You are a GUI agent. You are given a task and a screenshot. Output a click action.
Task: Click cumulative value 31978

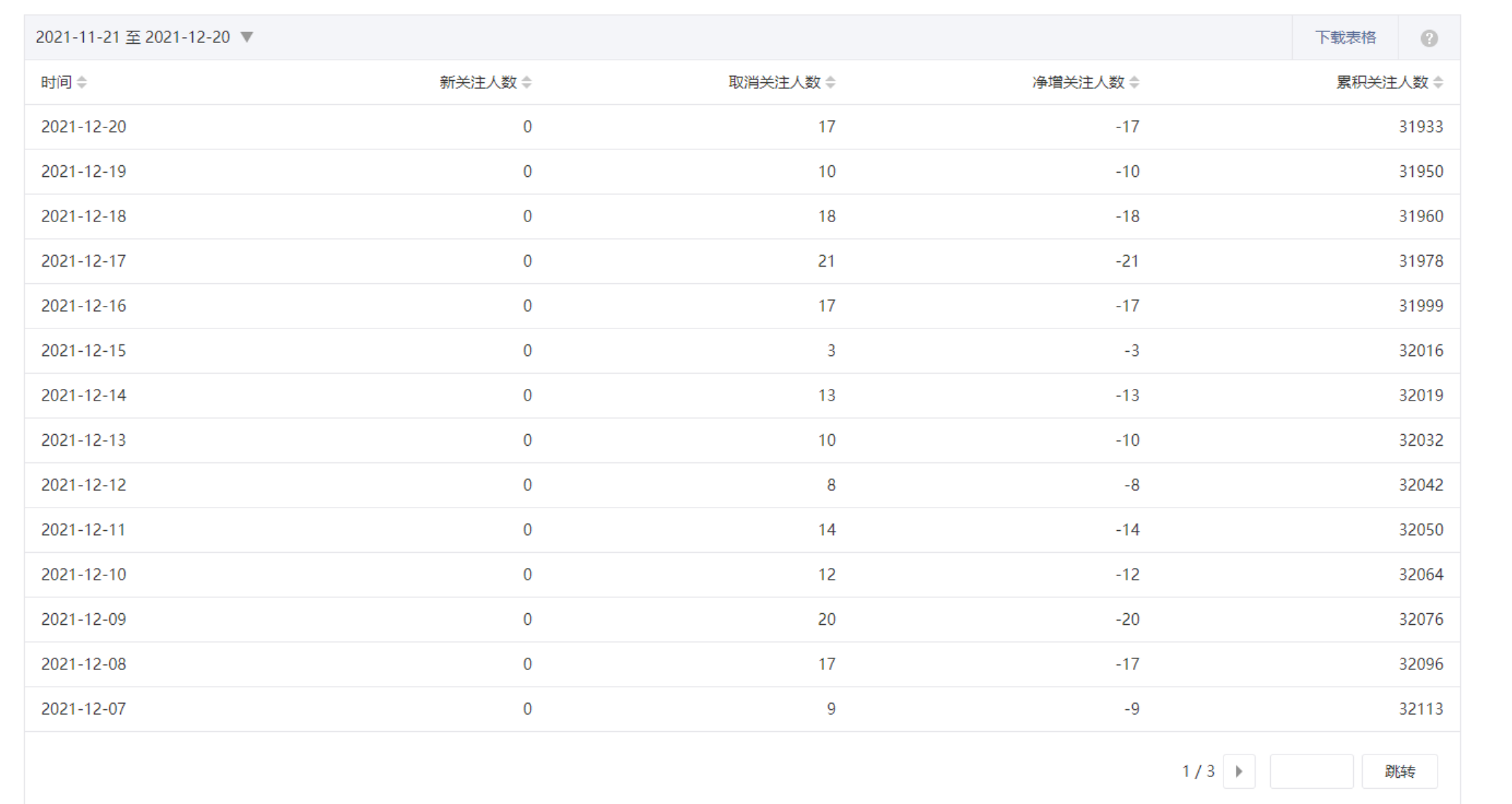(x=1421, y=261)
